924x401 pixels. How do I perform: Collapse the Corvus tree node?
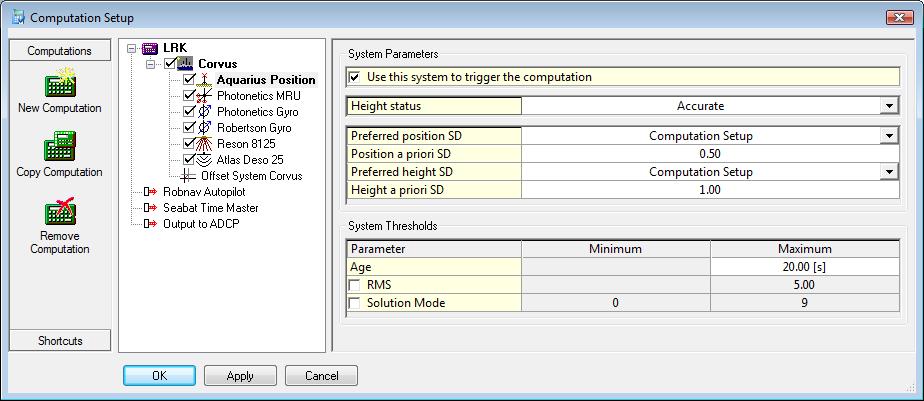coord(151,64)
